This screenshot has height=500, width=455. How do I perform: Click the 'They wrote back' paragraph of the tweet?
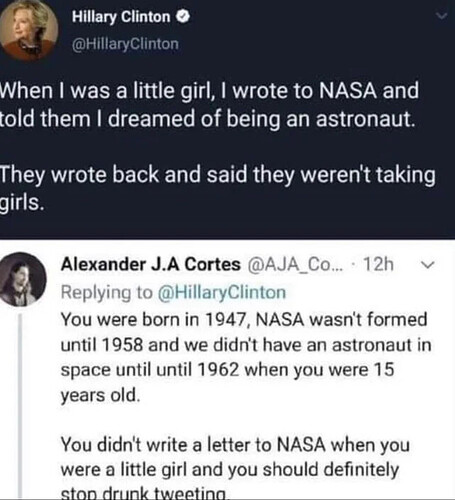218,188
